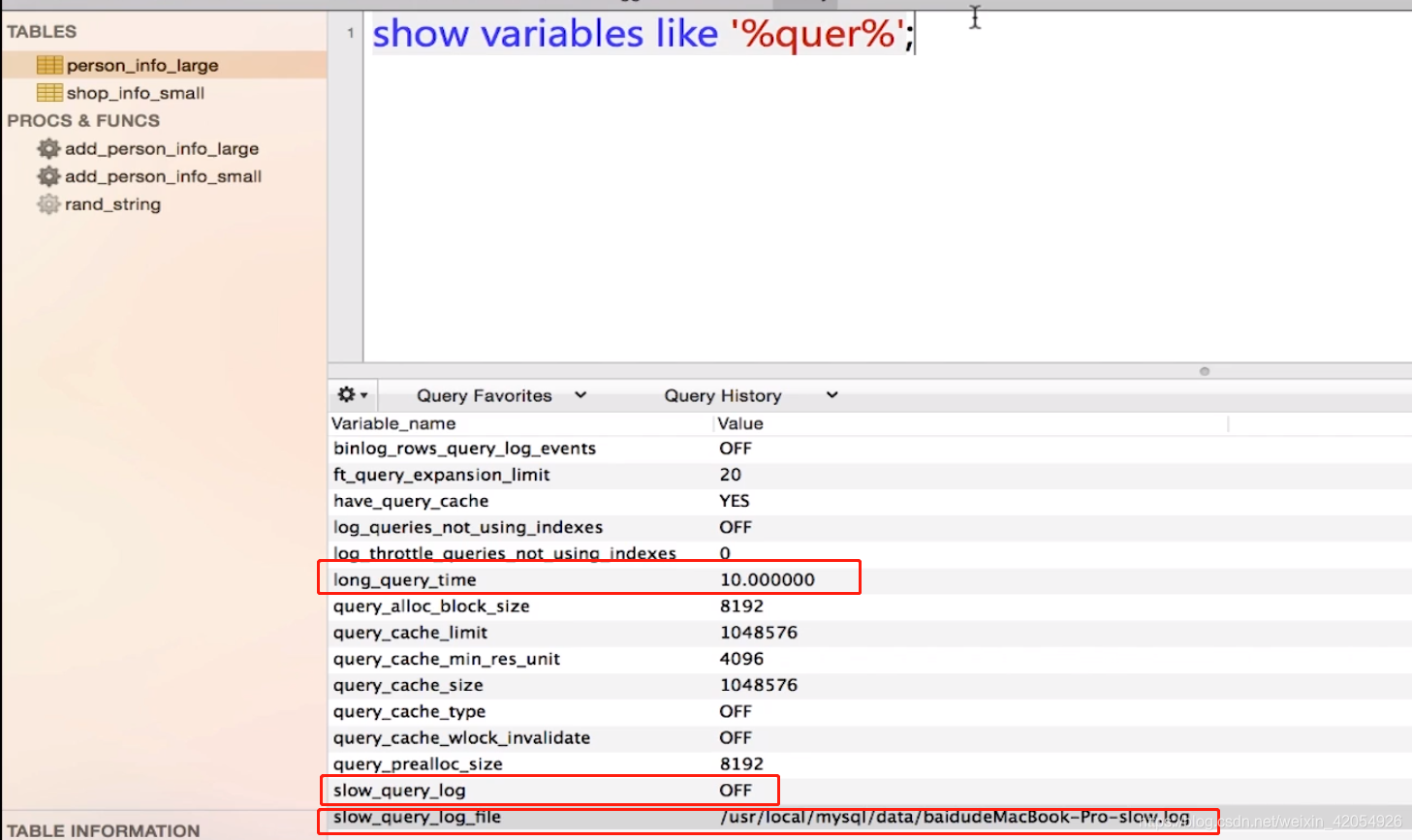This screenshot has width=1412, height=840.
Task: Select the query_cache_limit row
Action: (869, 632)
